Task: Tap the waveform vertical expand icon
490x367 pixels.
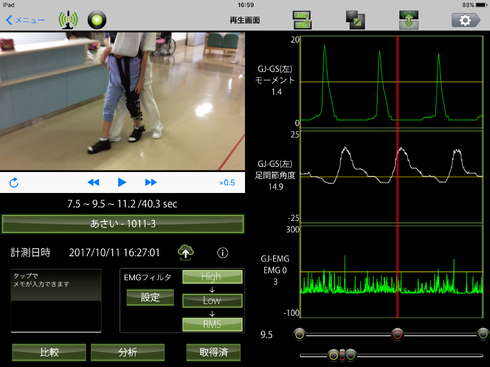Action: coord(409,20)
